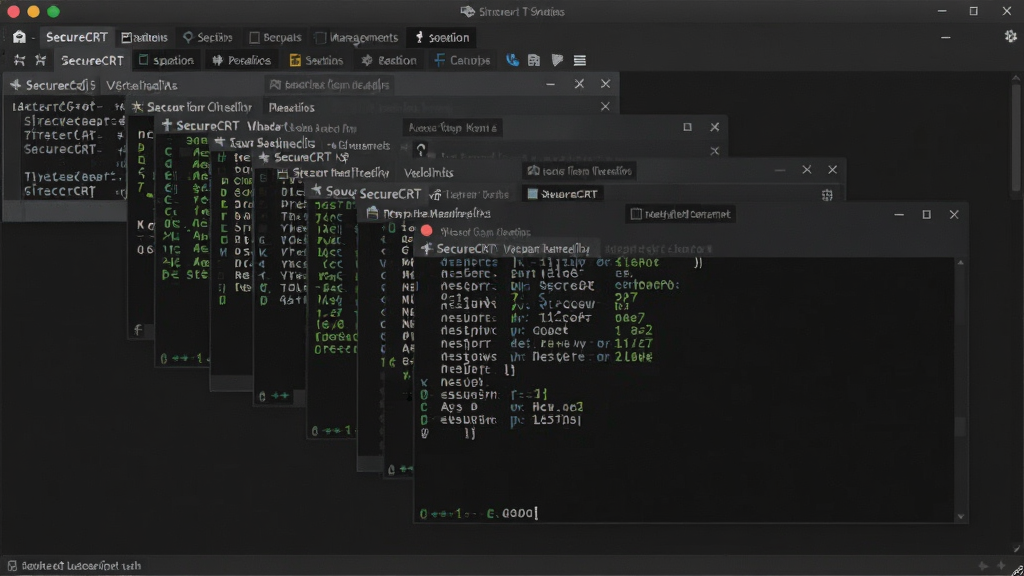This screenshot has width=1024, height=576.
Task: Select the highlighted 'Soaction' tab in the top row
Action: click(x=441, y=37)
